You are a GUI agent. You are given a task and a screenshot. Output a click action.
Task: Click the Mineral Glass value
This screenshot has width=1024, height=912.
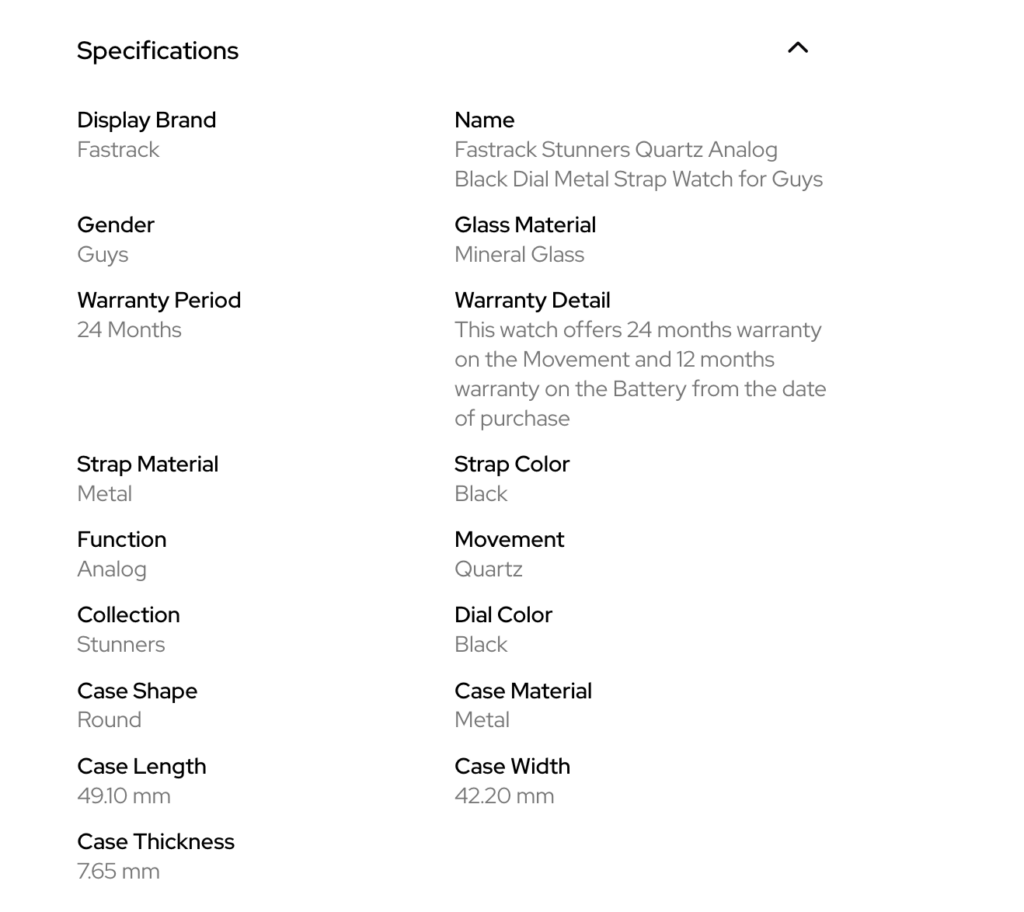click(519, 255)
